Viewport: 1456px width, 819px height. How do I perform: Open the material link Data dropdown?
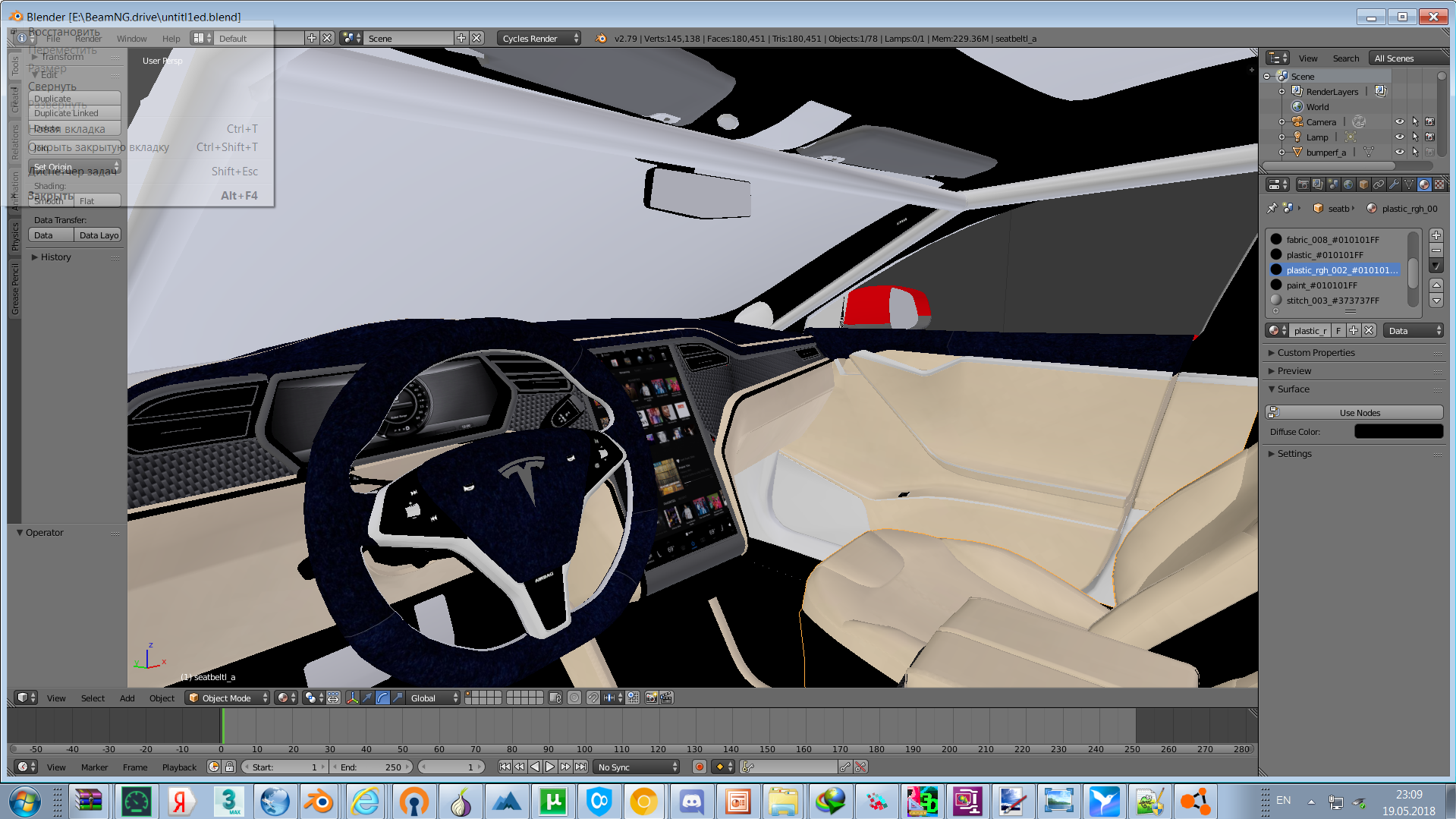click(x=1414, y=330)
